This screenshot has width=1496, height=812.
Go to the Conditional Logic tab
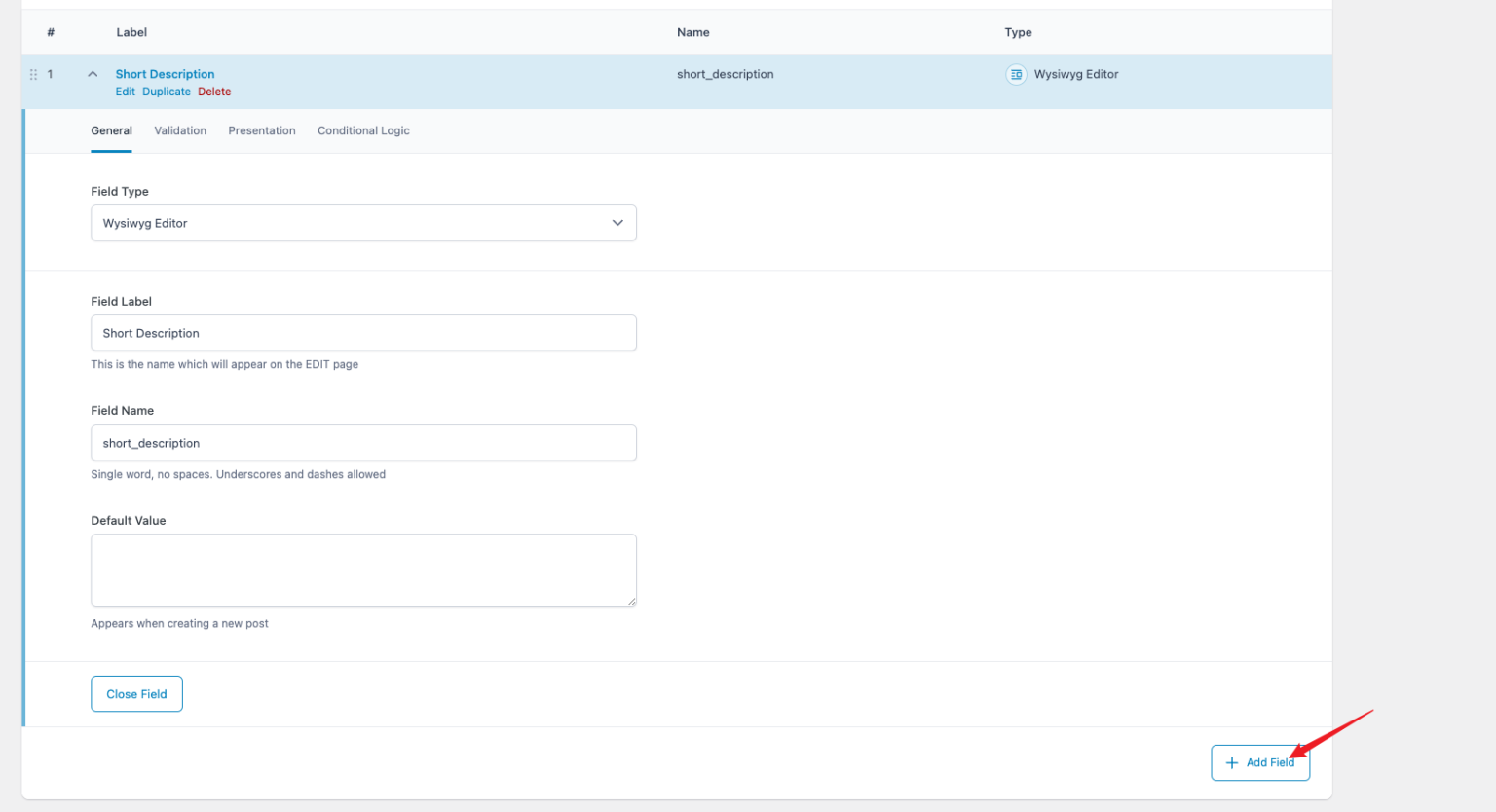tap(363, 130)
